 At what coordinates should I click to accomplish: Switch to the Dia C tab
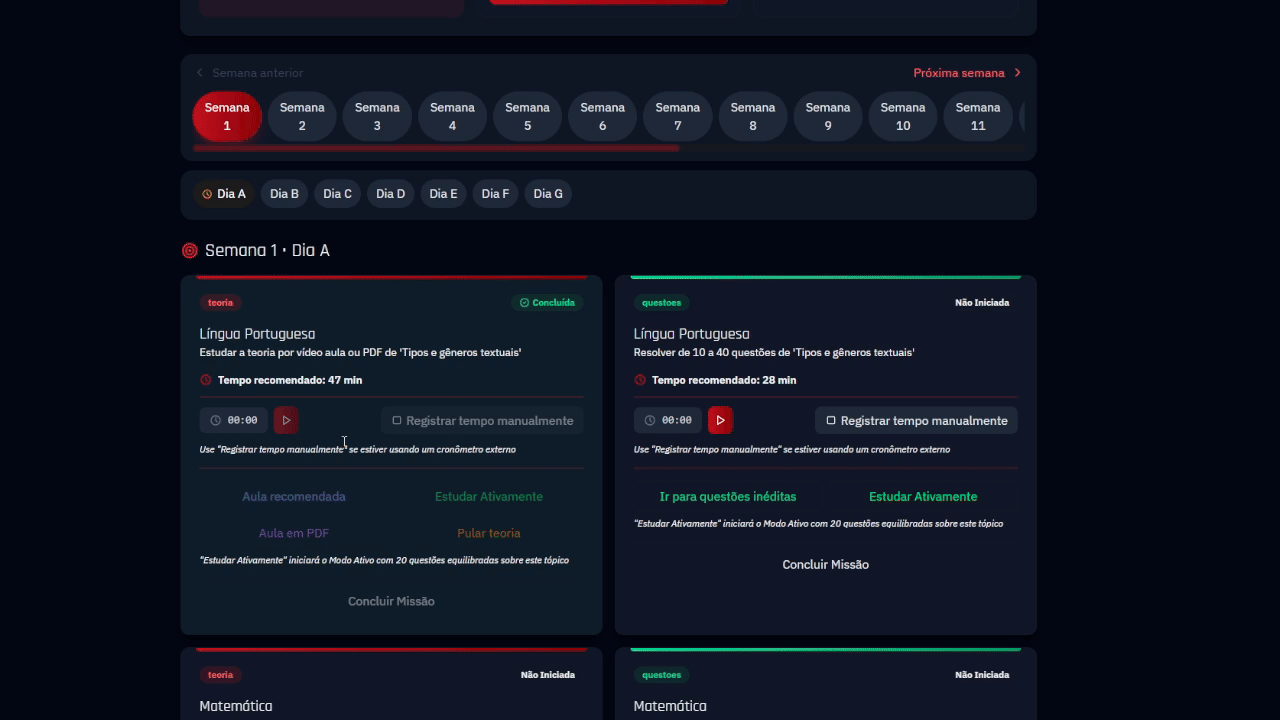[337, 194]
